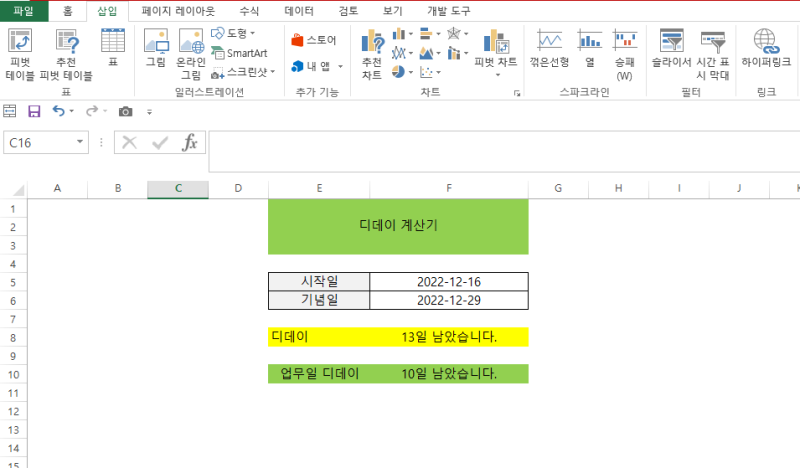Insert a picture with the 그림 icon

tap(156, 47)
